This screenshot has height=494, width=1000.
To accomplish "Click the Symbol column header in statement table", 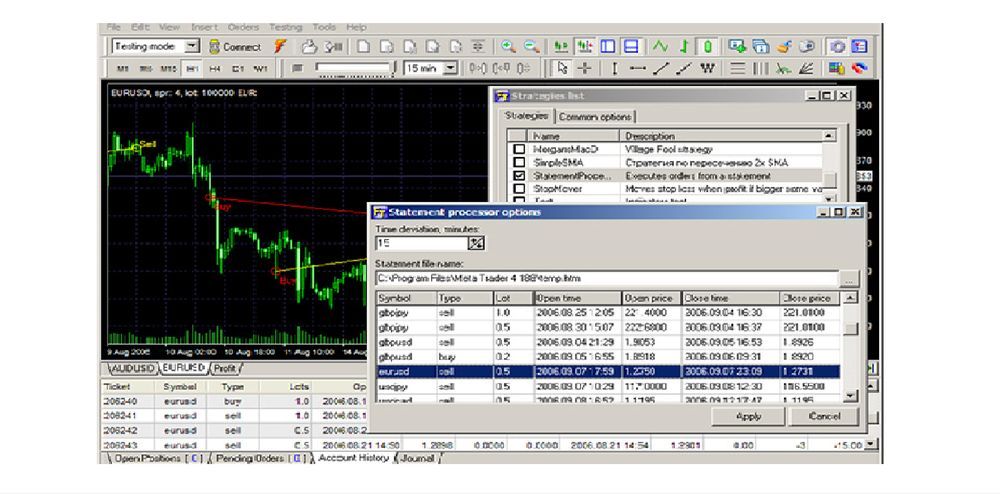I will 406,298.
